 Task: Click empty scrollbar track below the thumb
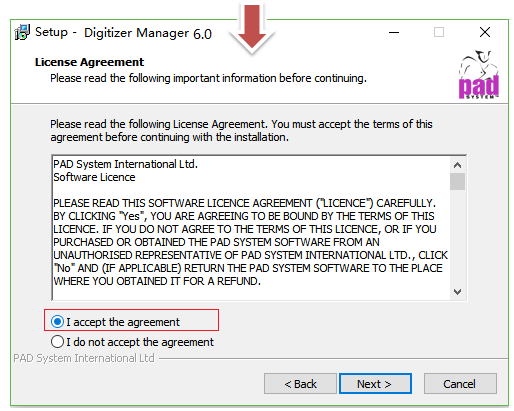[x=457, y=237]
